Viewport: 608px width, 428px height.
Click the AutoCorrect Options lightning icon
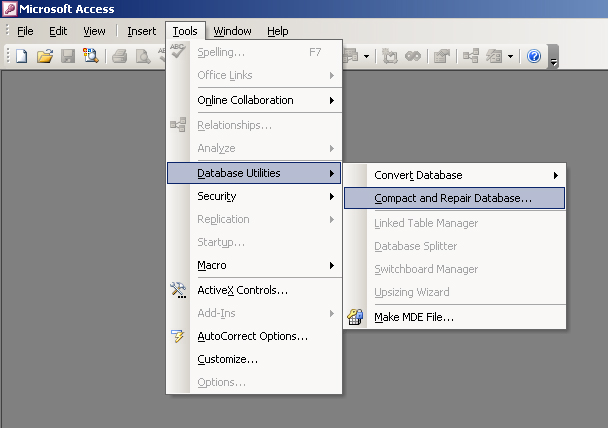[x=179, y=336]
